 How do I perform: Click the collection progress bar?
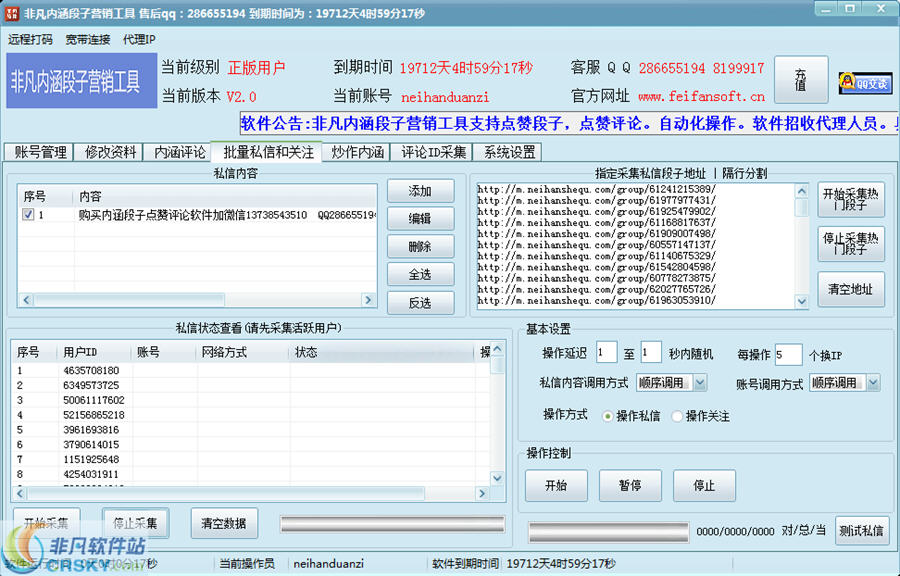(393, 524)
